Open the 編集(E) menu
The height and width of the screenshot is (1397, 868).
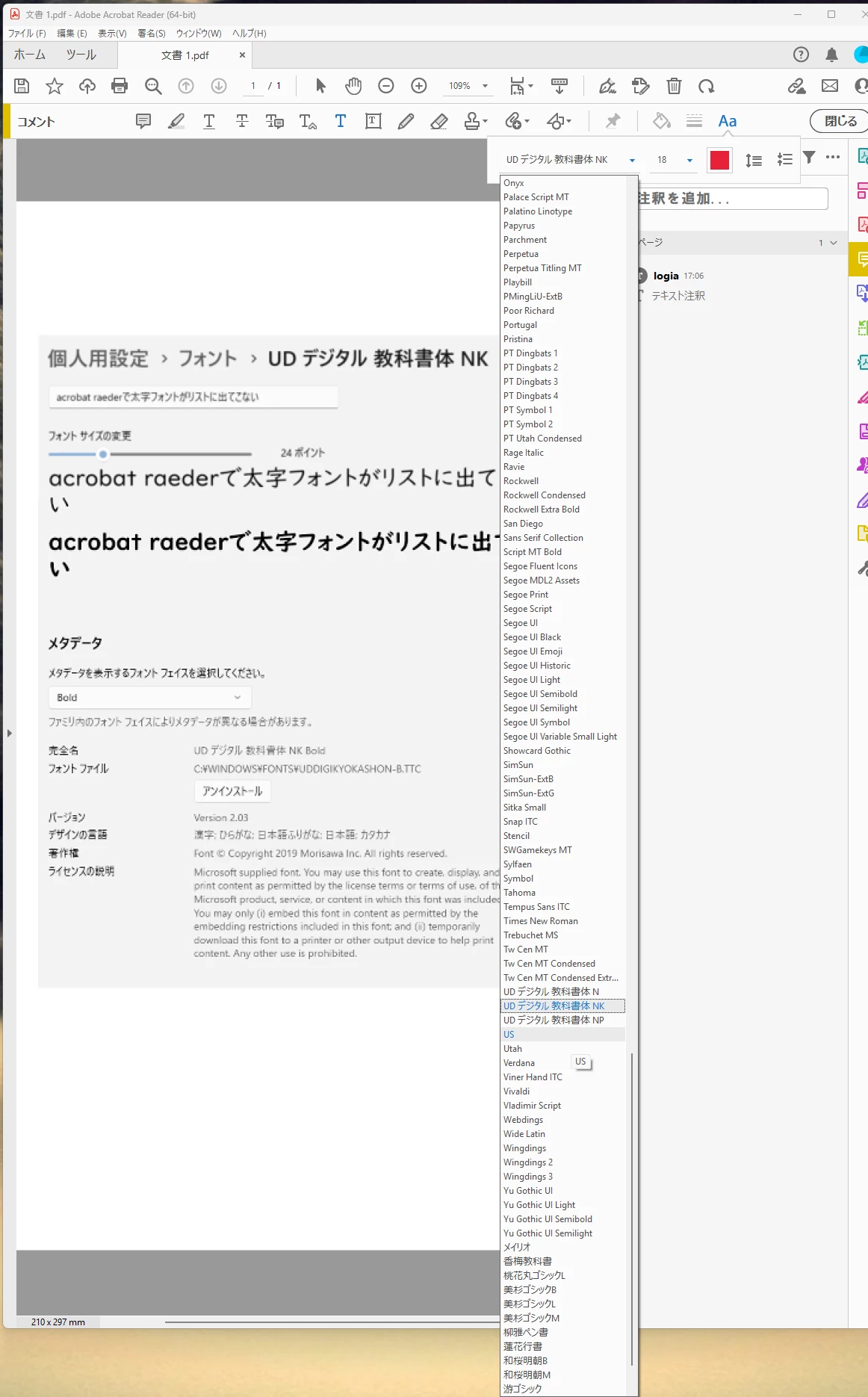click(x=72, y=34)
